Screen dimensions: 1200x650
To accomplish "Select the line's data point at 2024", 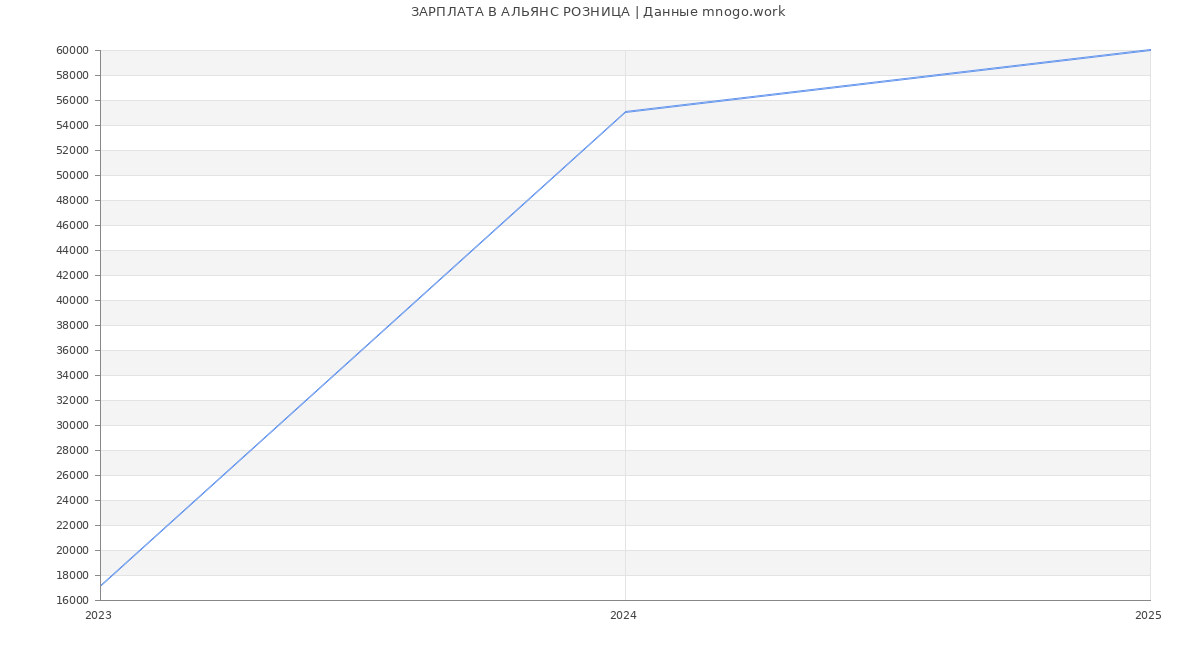I will (625, 112).
